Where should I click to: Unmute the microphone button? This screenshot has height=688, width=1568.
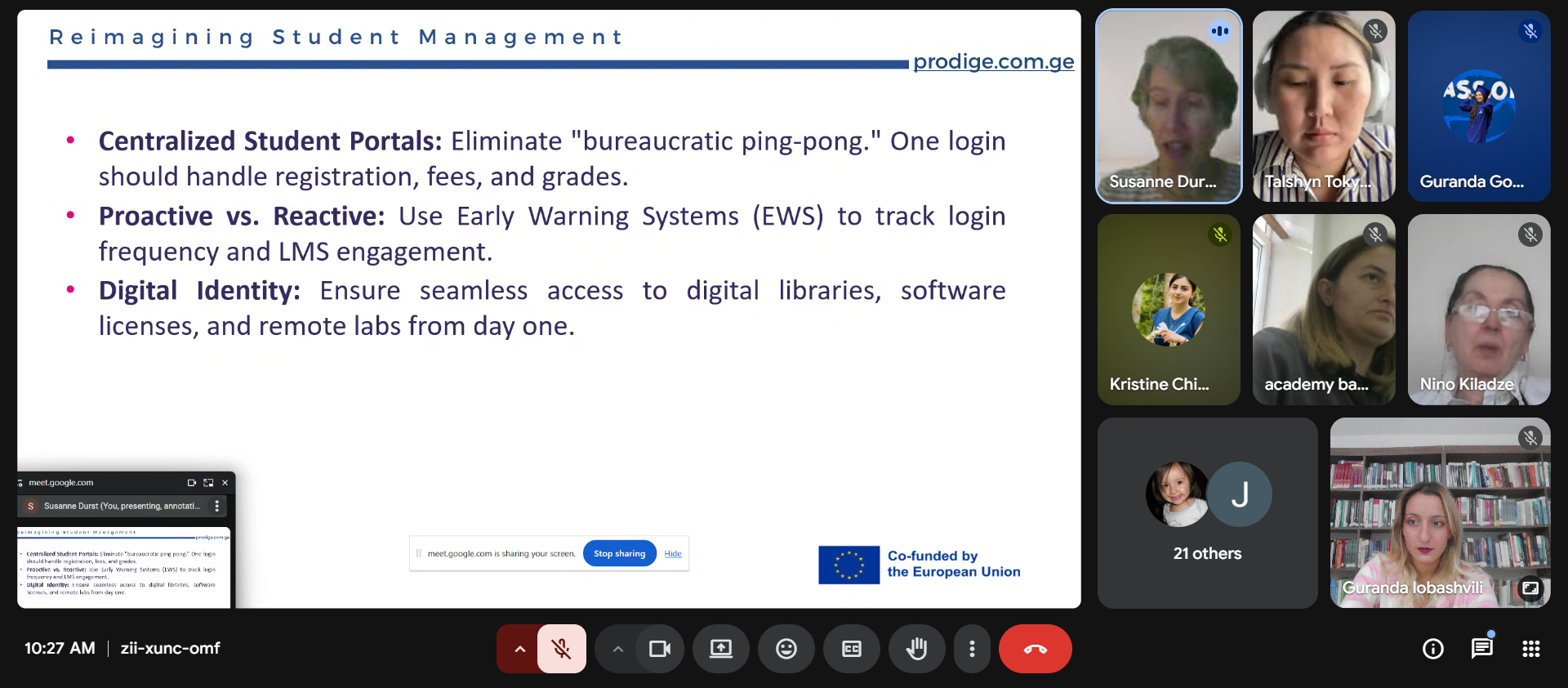pos(562,649)
